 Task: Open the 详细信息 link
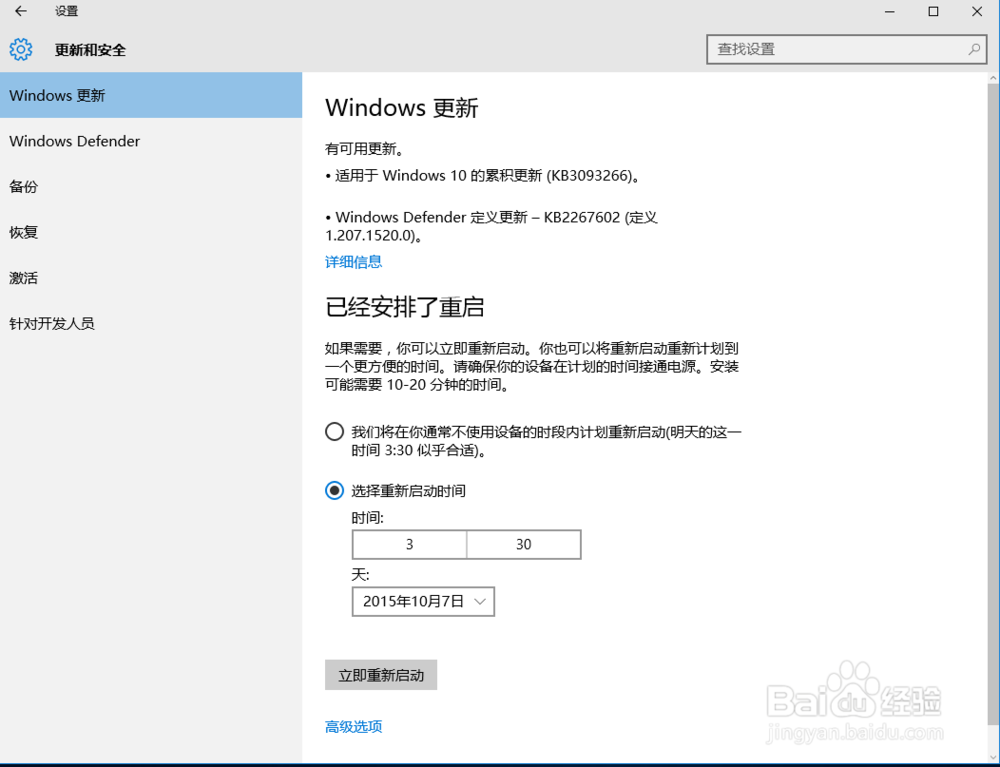(x=353, y=261)
